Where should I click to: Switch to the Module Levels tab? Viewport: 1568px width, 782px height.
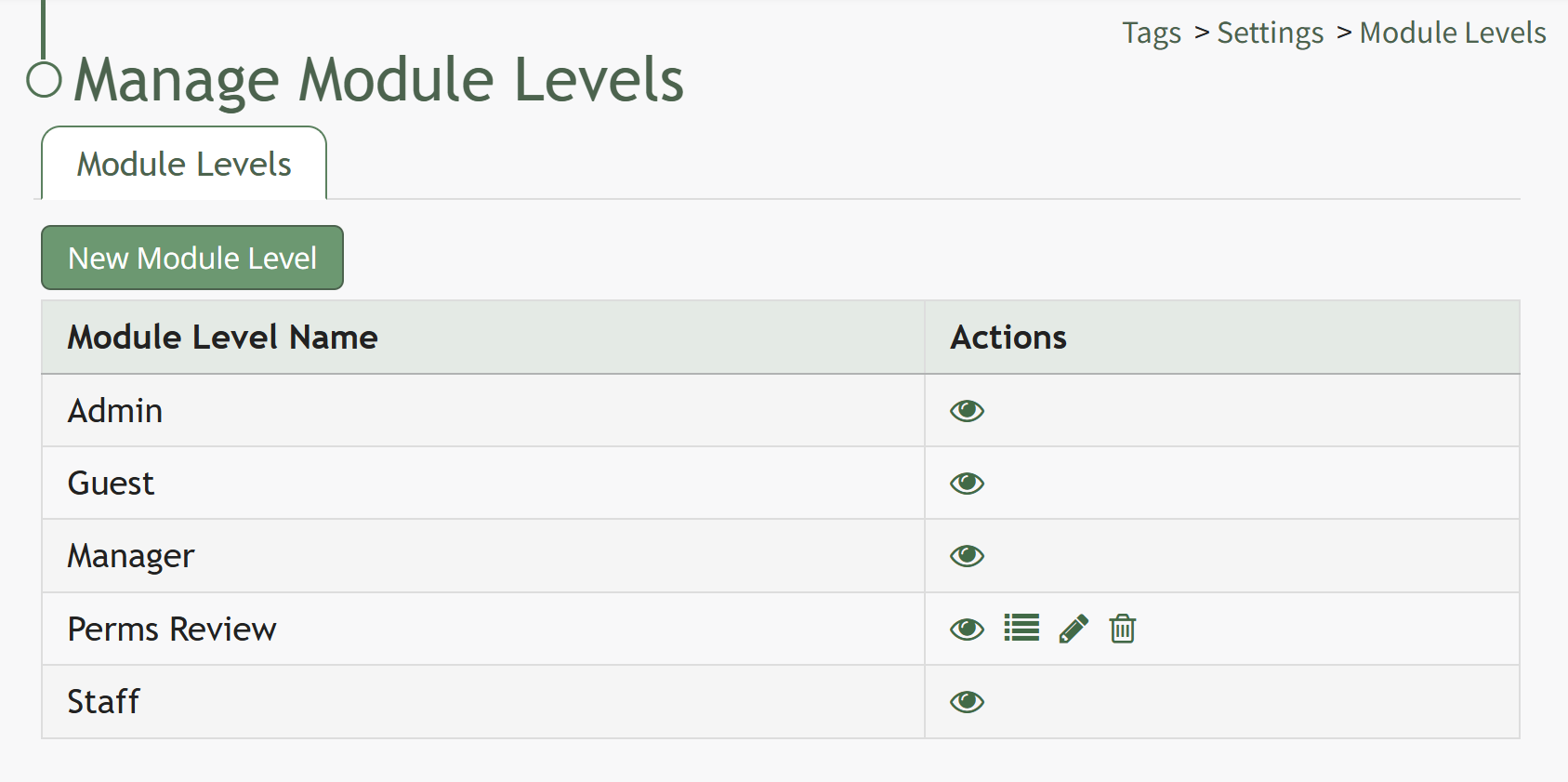184,164
